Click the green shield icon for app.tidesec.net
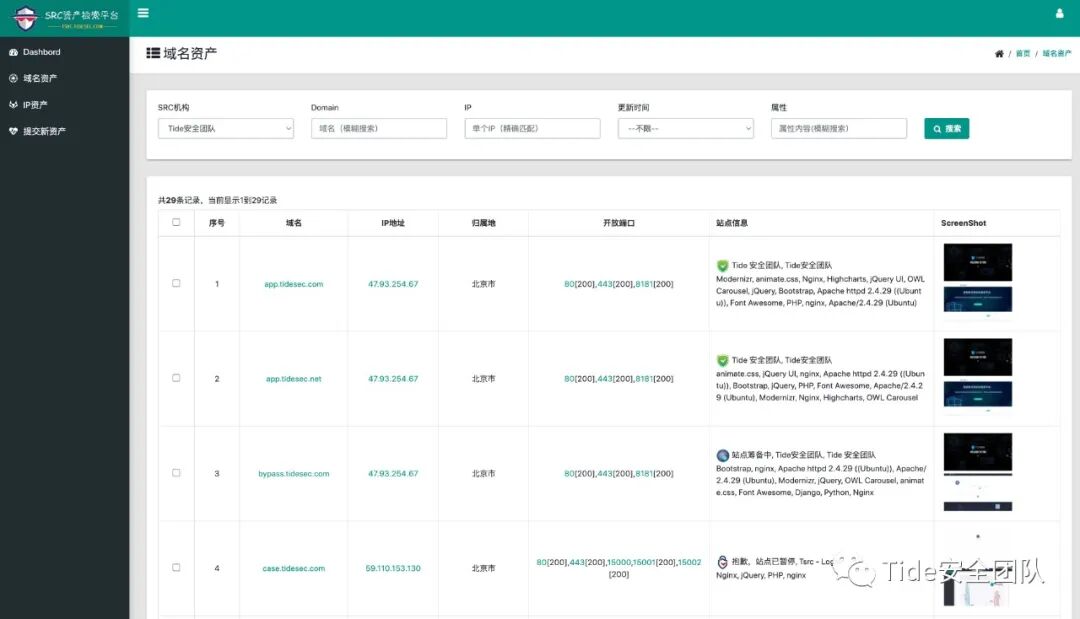Image resolution: width=1080 pixels, height=619 pixels. coord(723,360)
